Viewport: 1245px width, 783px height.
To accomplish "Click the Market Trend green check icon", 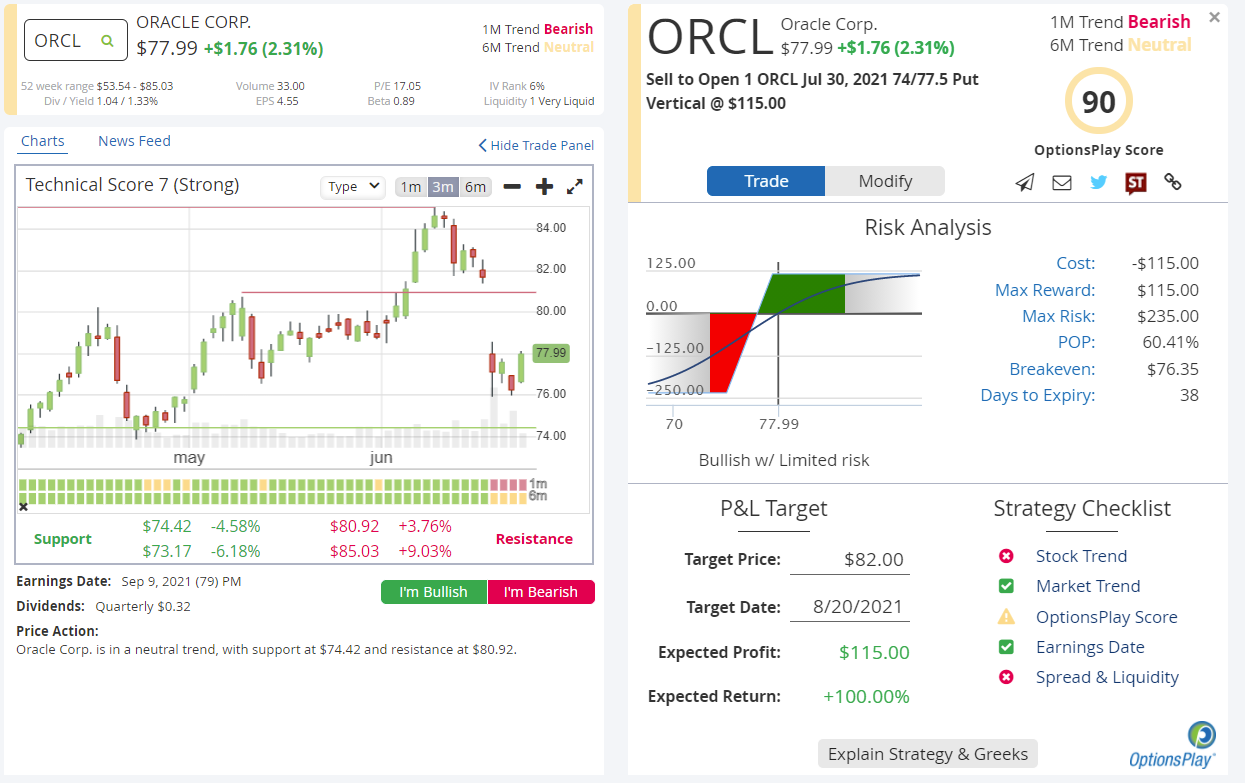I will tap(1006, 586).
